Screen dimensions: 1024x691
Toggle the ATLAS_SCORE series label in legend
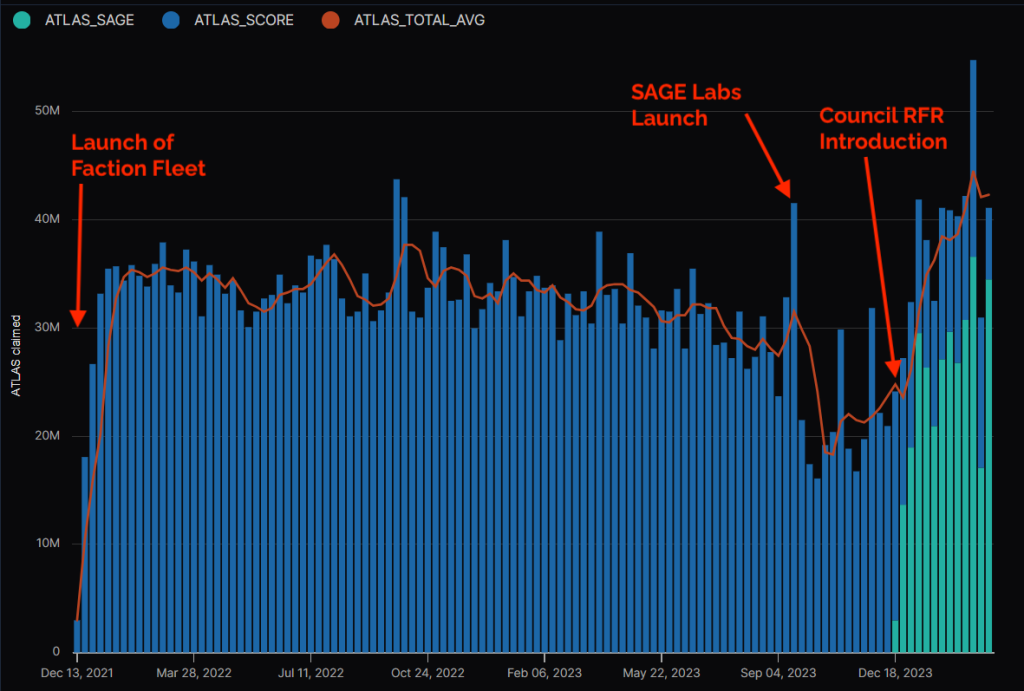(x=246, y=19)
